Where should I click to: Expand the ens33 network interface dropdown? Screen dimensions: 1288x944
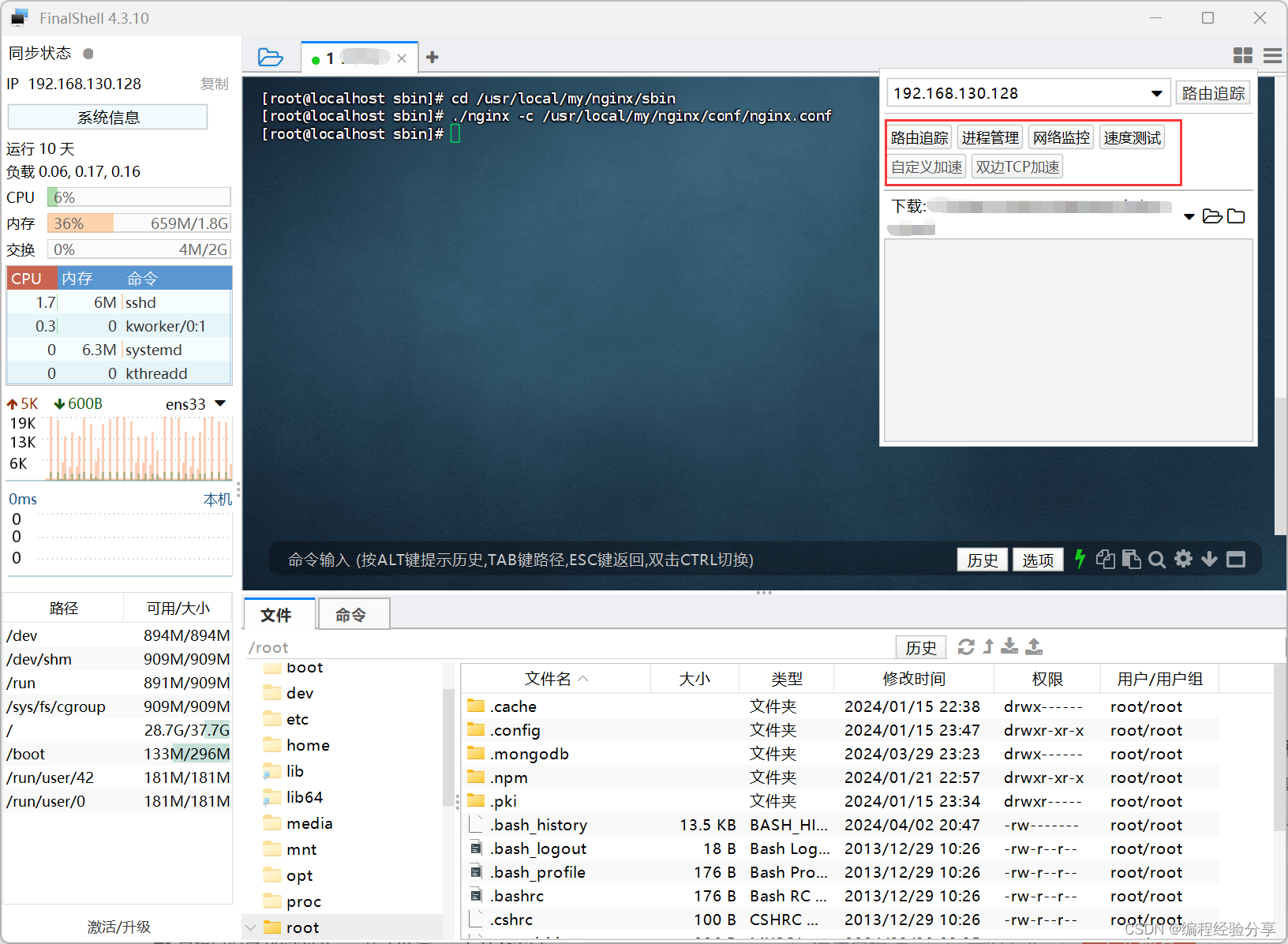(x=220, y=404)
